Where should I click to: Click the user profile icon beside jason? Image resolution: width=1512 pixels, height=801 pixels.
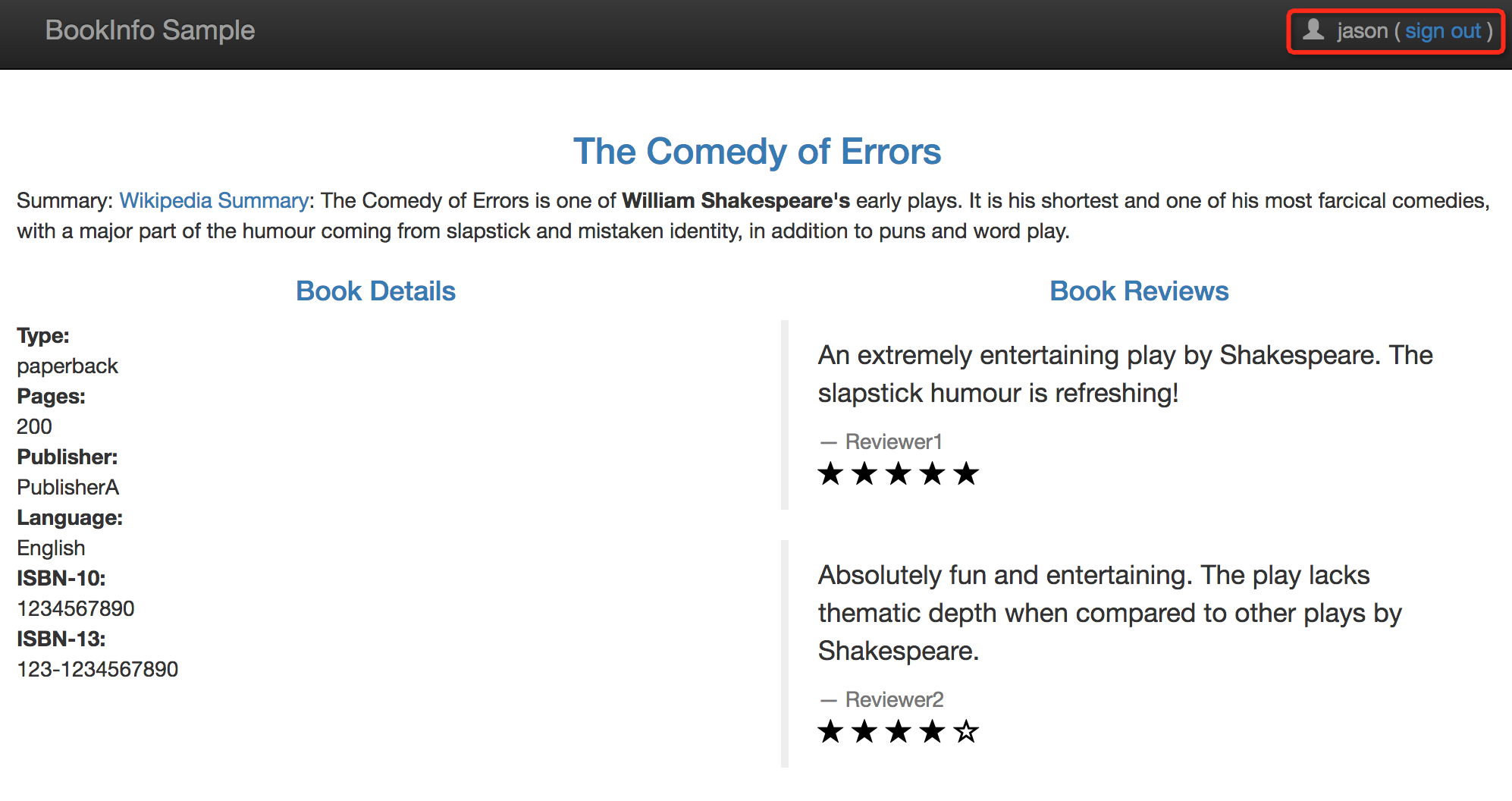coord(1313,30)
